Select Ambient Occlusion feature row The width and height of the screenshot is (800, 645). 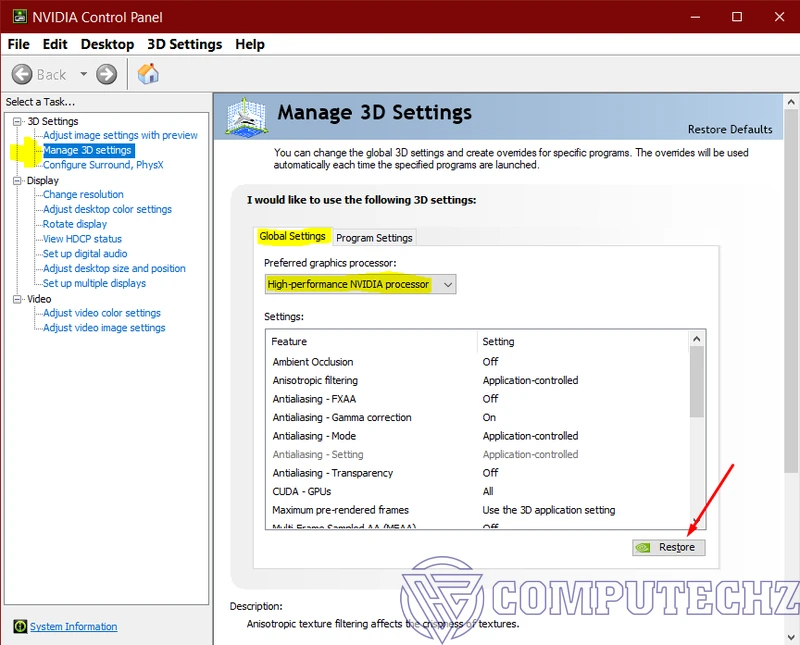[x=478, y=362]
